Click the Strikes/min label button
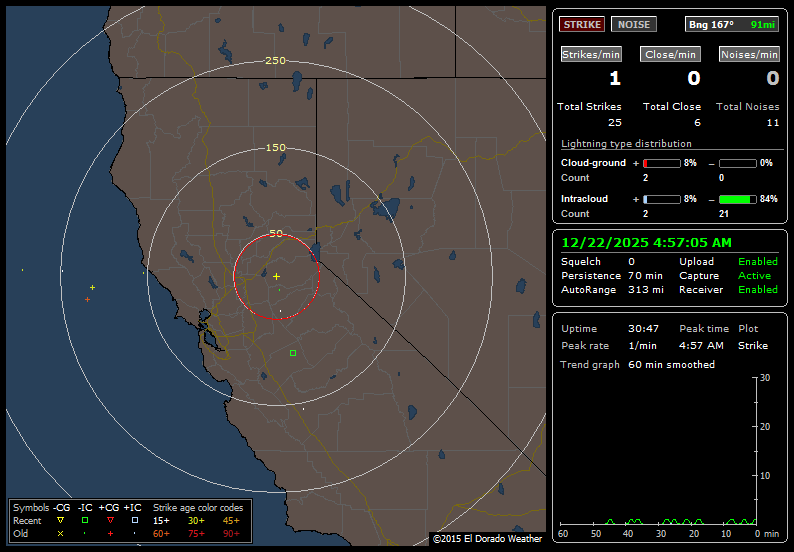Viewport: 794px width, 552px height. point(591,55)
